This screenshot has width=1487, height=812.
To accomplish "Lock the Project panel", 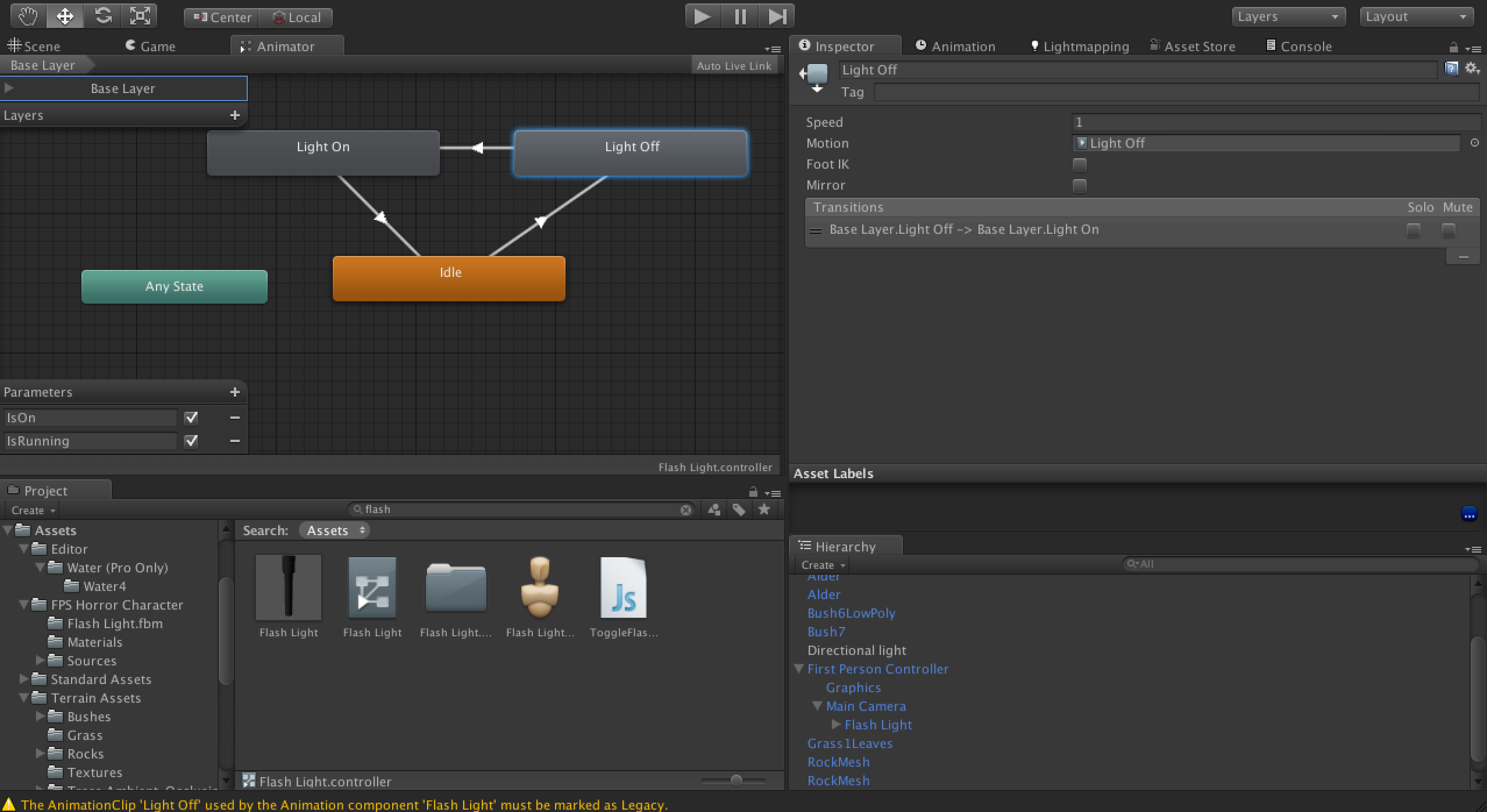I will pyautogui.click(x=753, y=492).
